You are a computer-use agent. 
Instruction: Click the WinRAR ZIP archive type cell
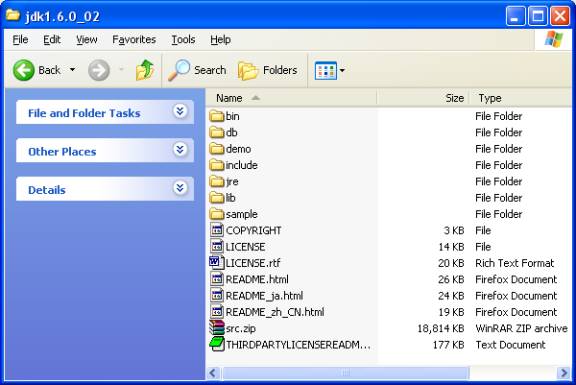[521, 328]
